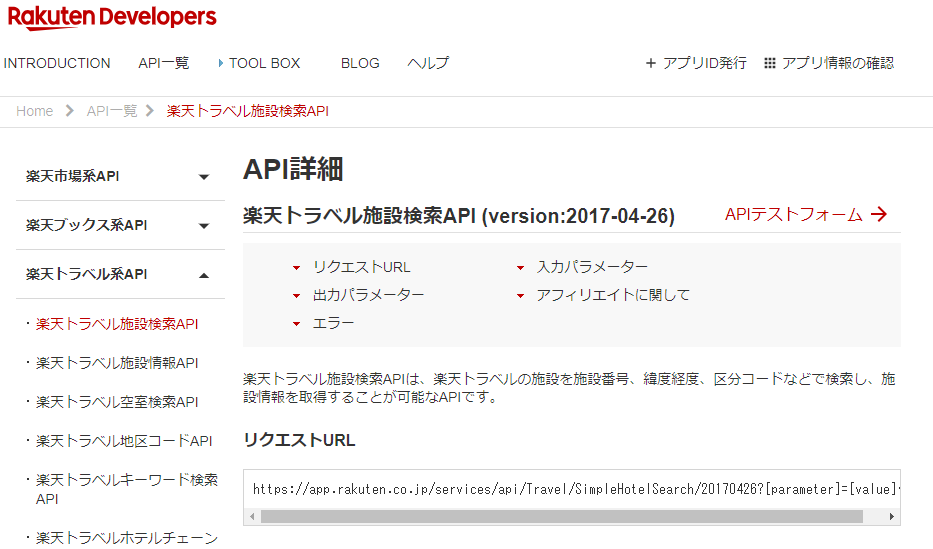Viewport: 933px width, 549px height.
Task: Open the API一覧 navigation menu item
Action: pos(164,63)
